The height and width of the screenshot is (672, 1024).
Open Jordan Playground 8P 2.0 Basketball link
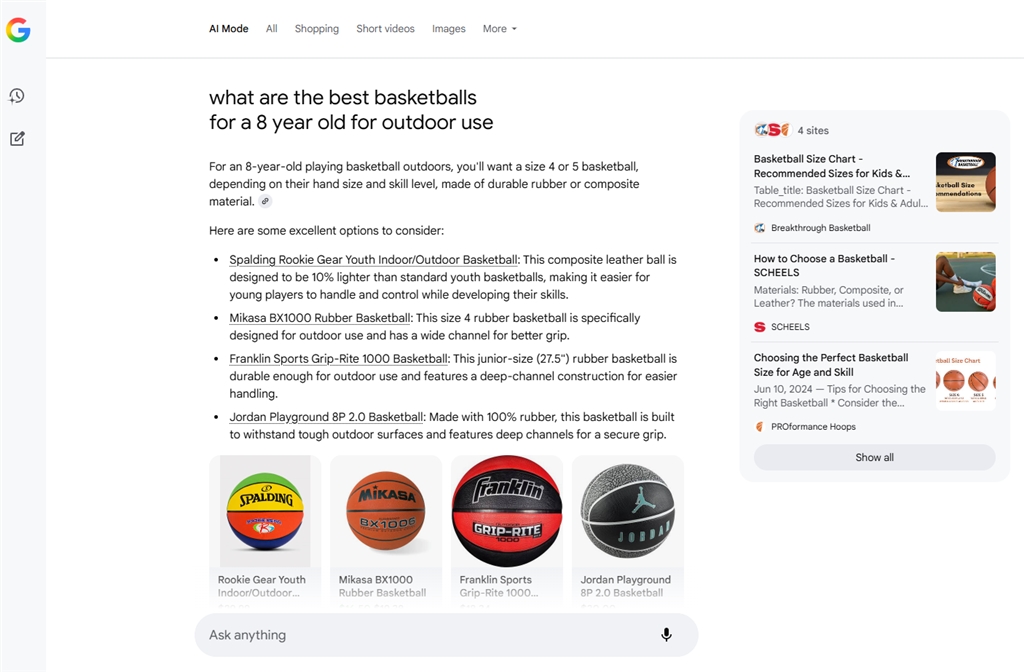(x=326, y=417)
